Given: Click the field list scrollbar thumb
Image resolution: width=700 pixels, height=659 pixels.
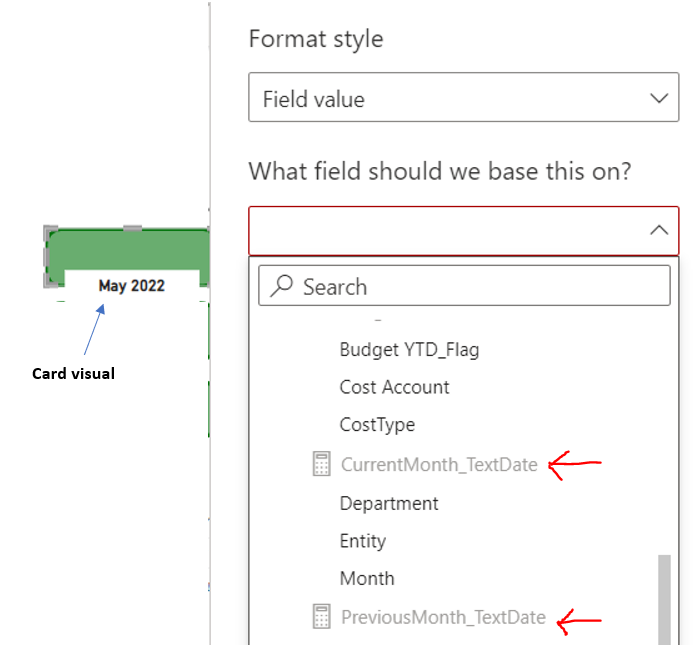Looking at the screenshot, I should (664, 600).
